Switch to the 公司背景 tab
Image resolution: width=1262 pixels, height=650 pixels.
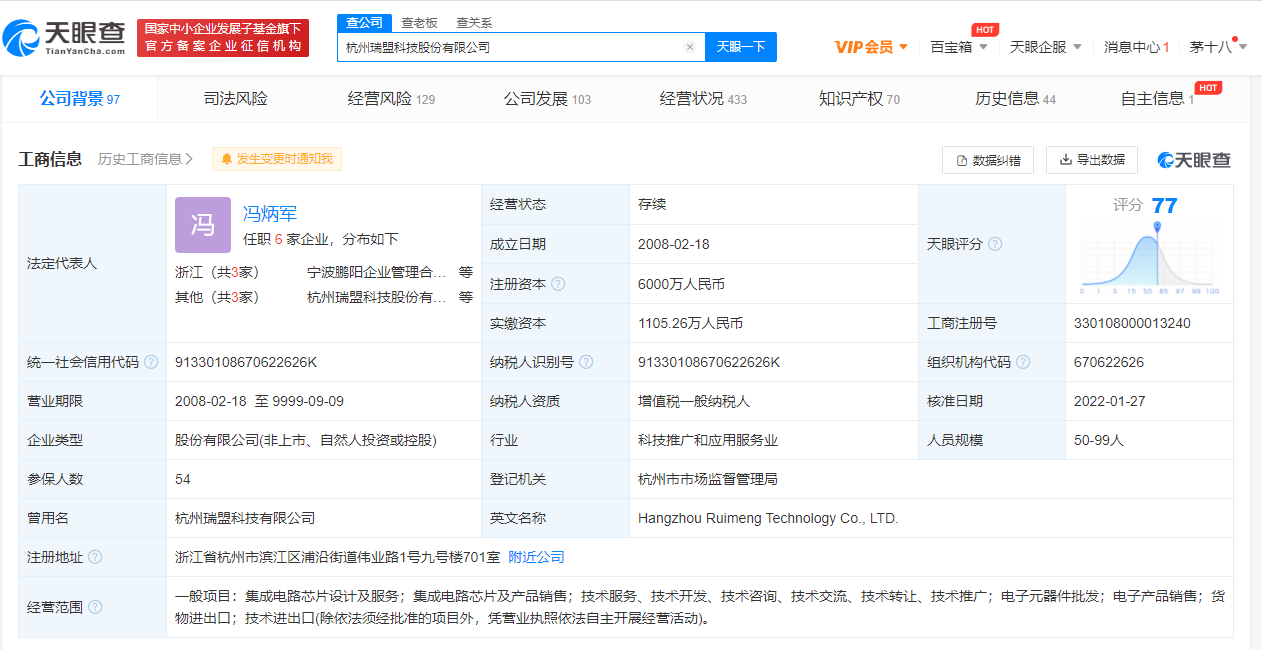point(80,99)
